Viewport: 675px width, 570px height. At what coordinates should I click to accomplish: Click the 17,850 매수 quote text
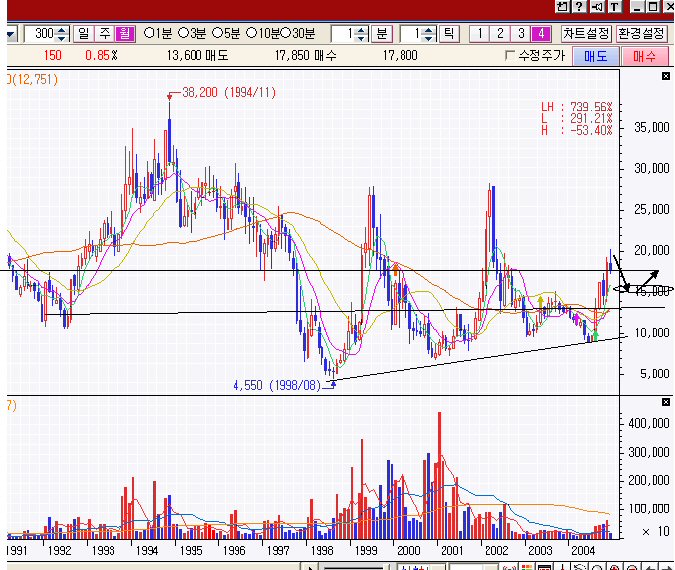tap(306, 56)
